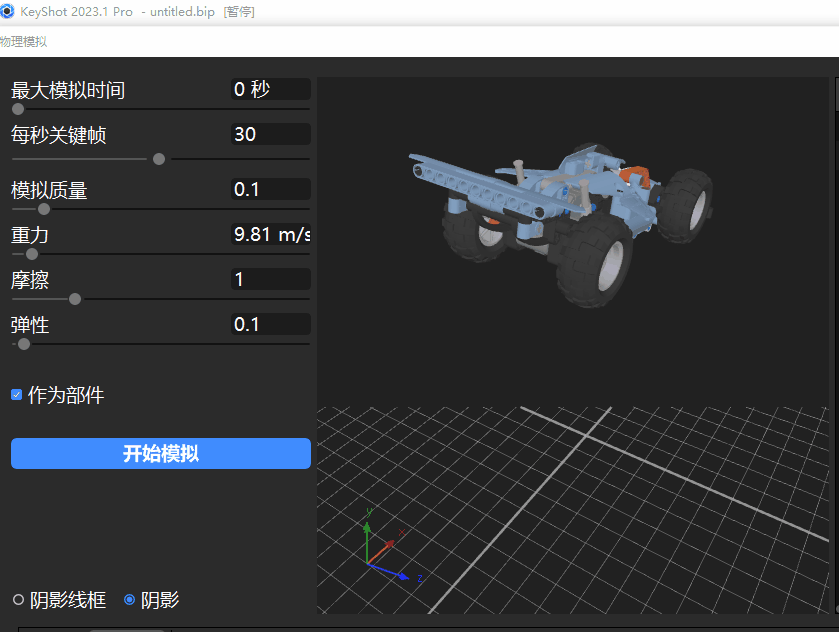The image size is (839, 632).
Task: Click the vehicle model in the preview
Action: pos(560,225)
